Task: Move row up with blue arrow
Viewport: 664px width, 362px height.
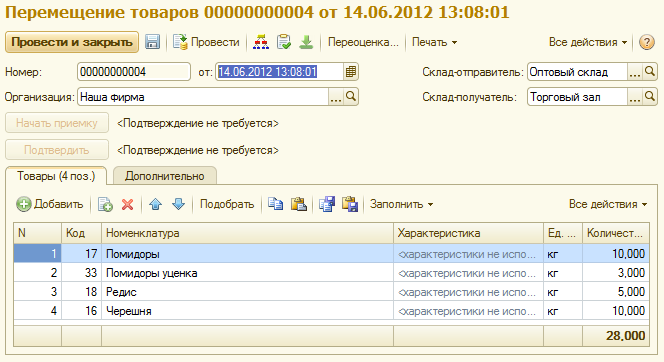Action: (x=155, y=204)
